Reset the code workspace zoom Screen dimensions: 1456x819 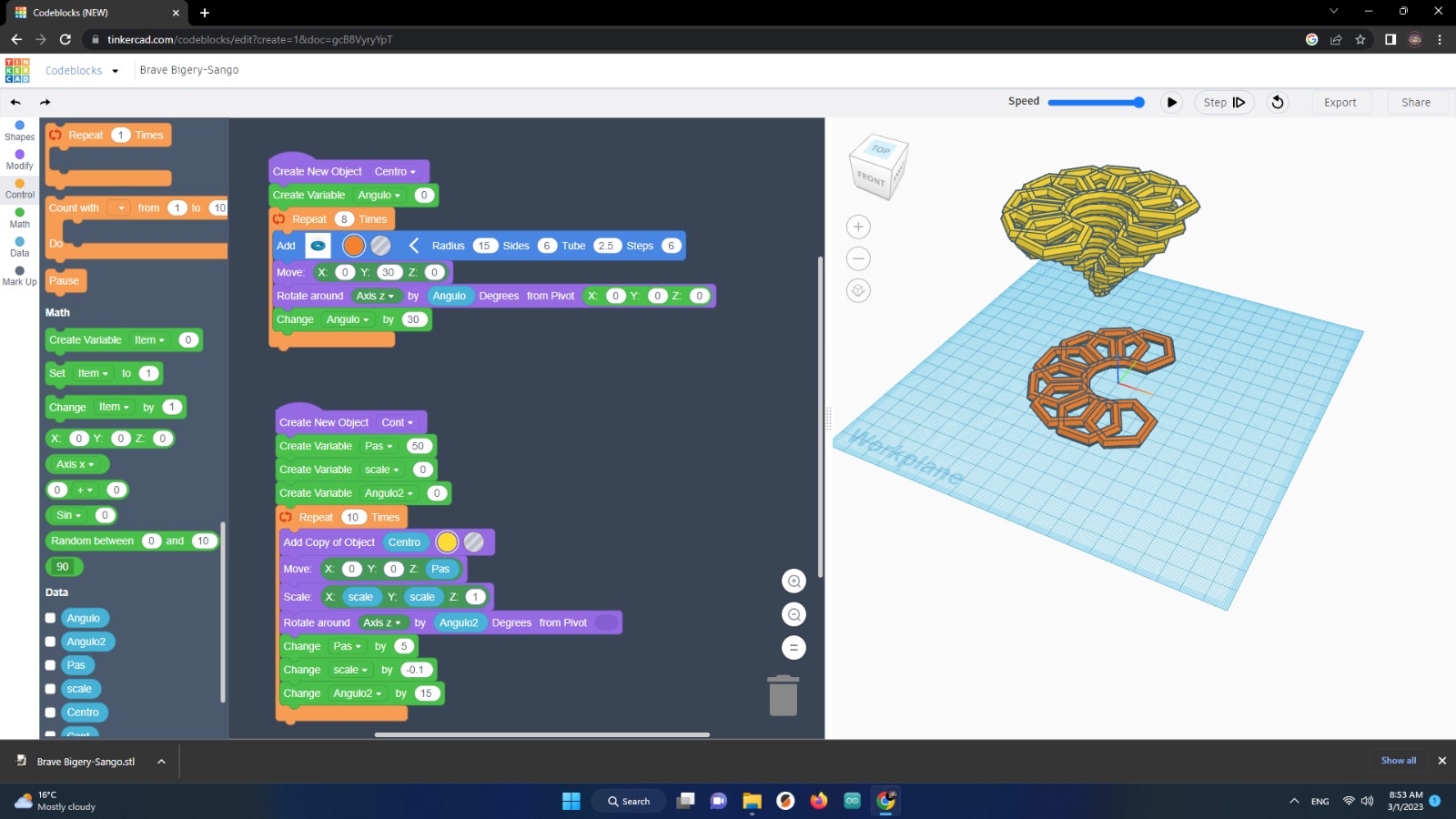click(x=794, y=648)
